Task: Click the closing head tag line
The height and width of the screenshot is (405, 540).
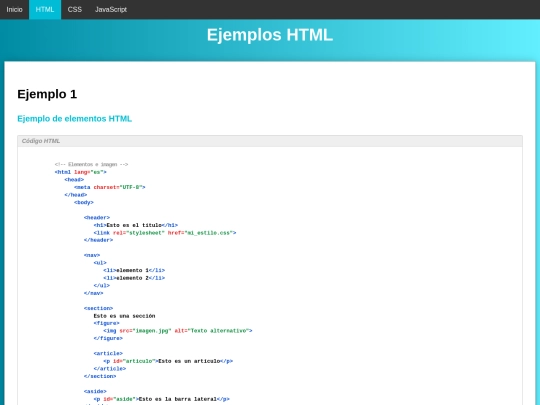Action: (76, 195)
